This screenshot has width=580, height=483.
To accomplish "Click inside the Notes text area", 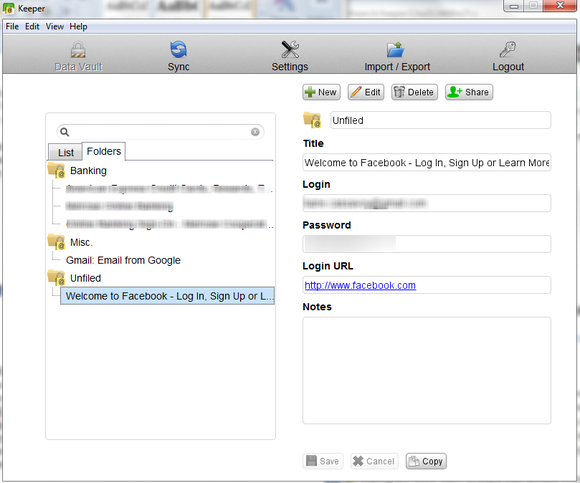I will click(427, 370).
